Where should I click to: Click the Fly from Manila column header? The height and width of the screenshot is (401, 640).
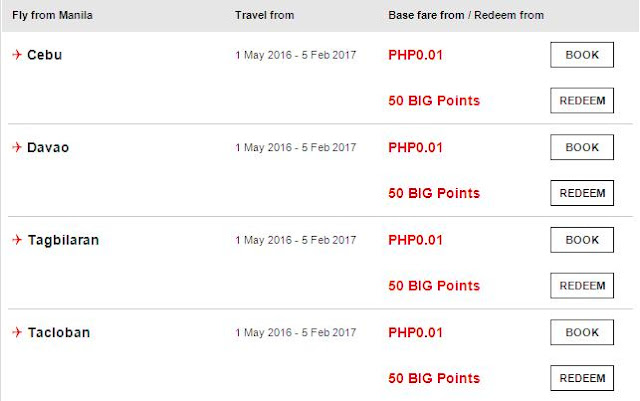click(52, 16)
